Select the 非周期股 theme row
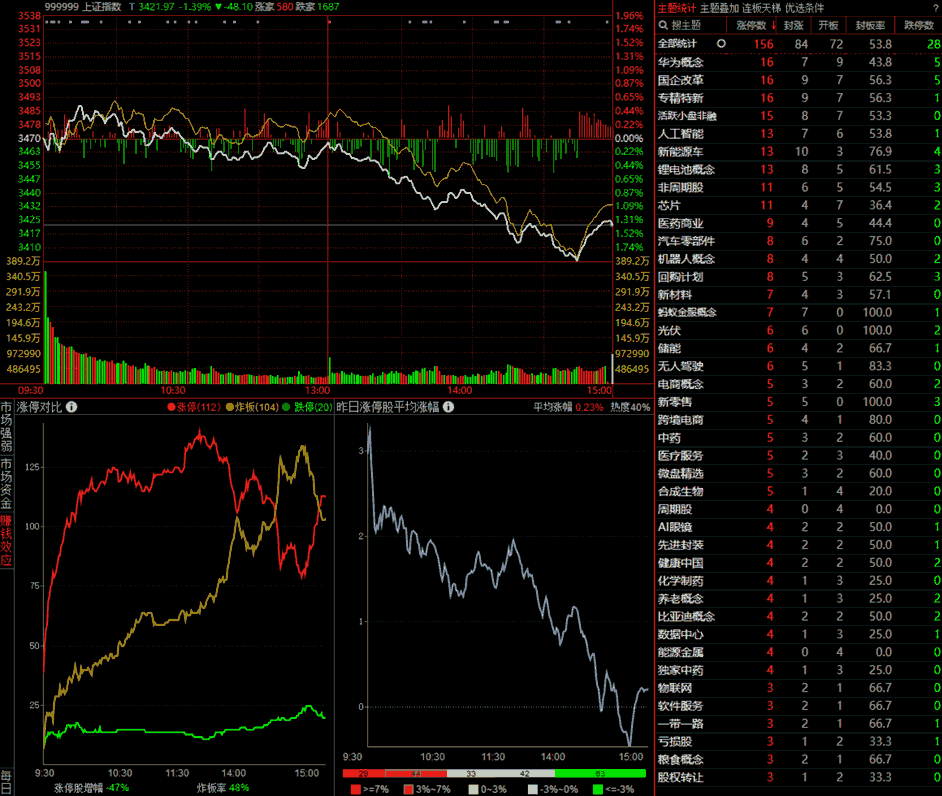942x796 pixels. coord(799,187)
